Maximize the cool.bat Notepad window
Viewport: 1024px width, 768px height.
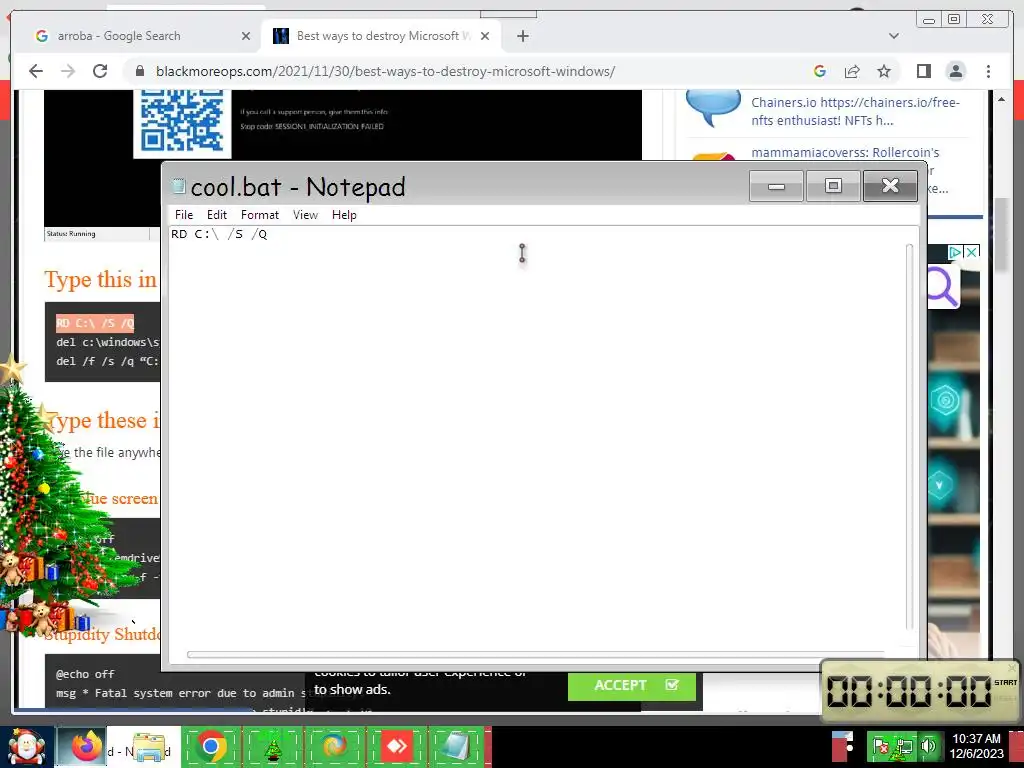point(833,186)
